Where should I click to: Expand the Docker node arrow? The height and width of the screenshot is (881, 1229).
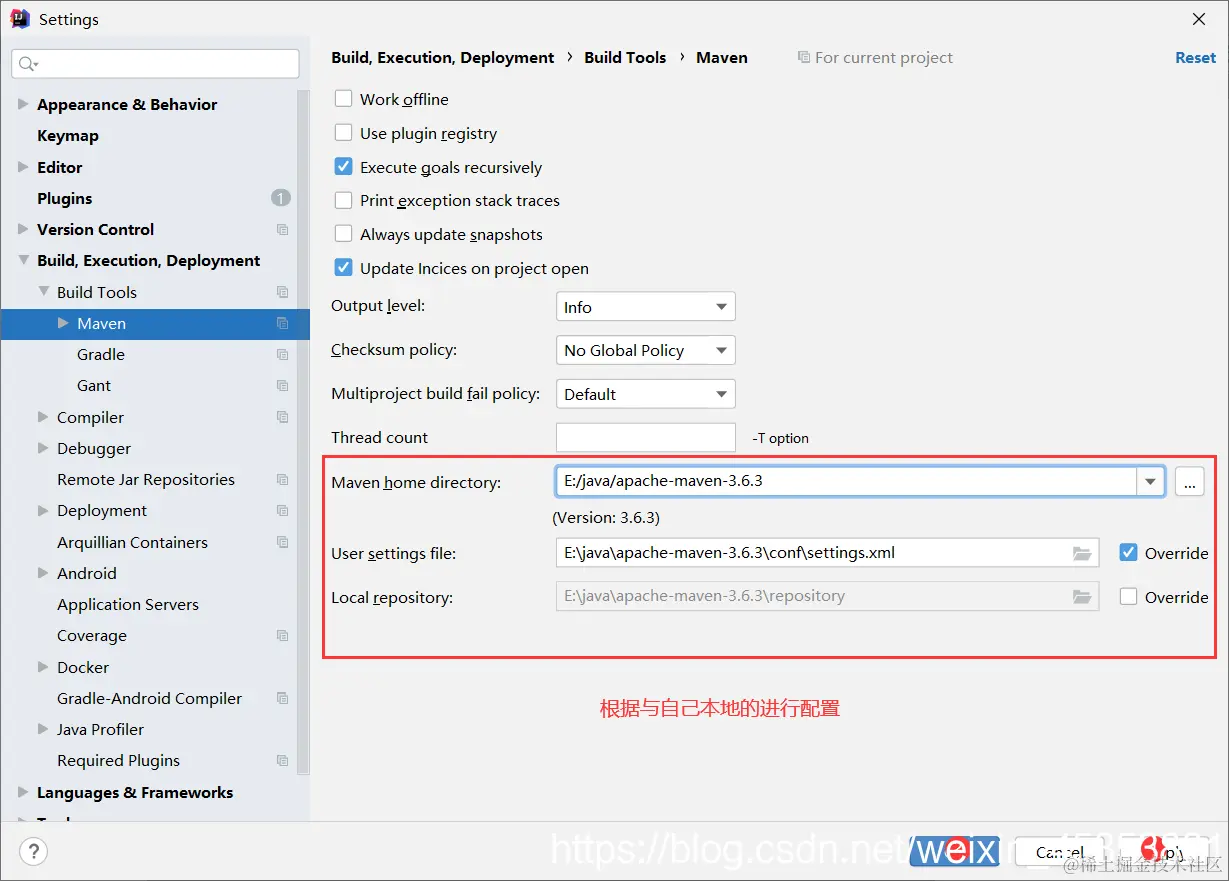43,667
